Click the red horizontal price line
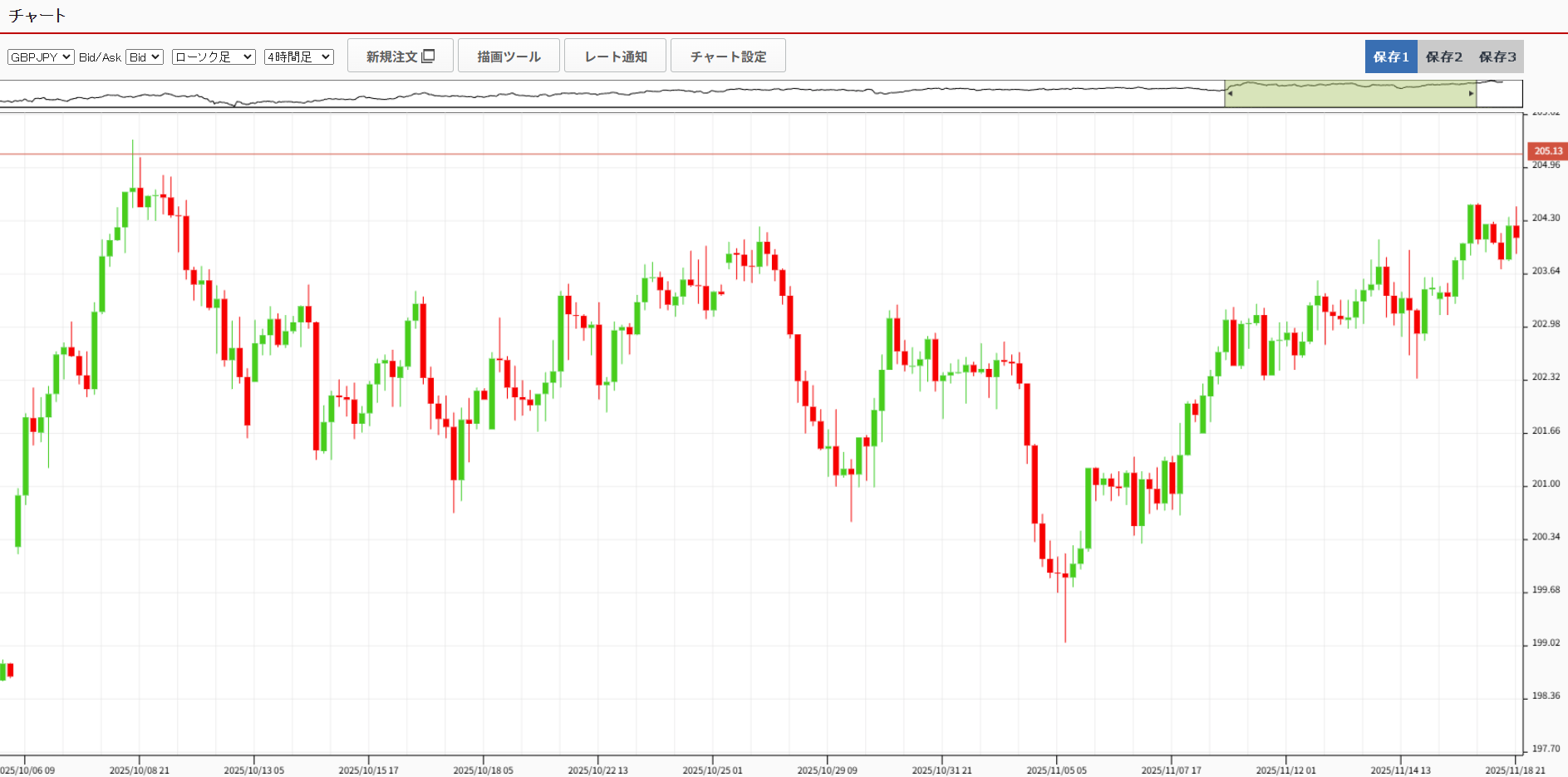Image resolution: width=1568 pixels, height=777 pixels. tap(748, 154)
